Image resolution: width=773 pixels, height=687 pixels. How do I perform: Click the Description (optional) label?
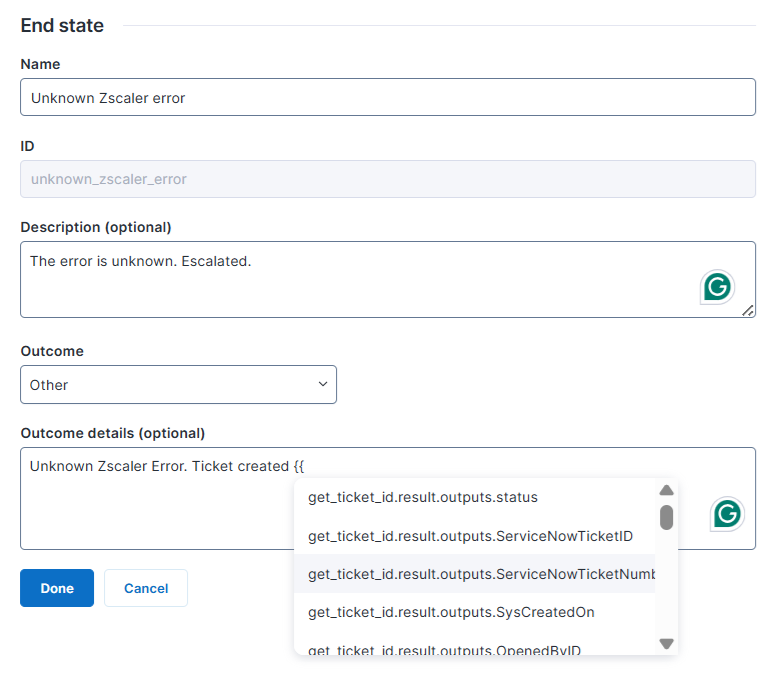coord(96,227)
